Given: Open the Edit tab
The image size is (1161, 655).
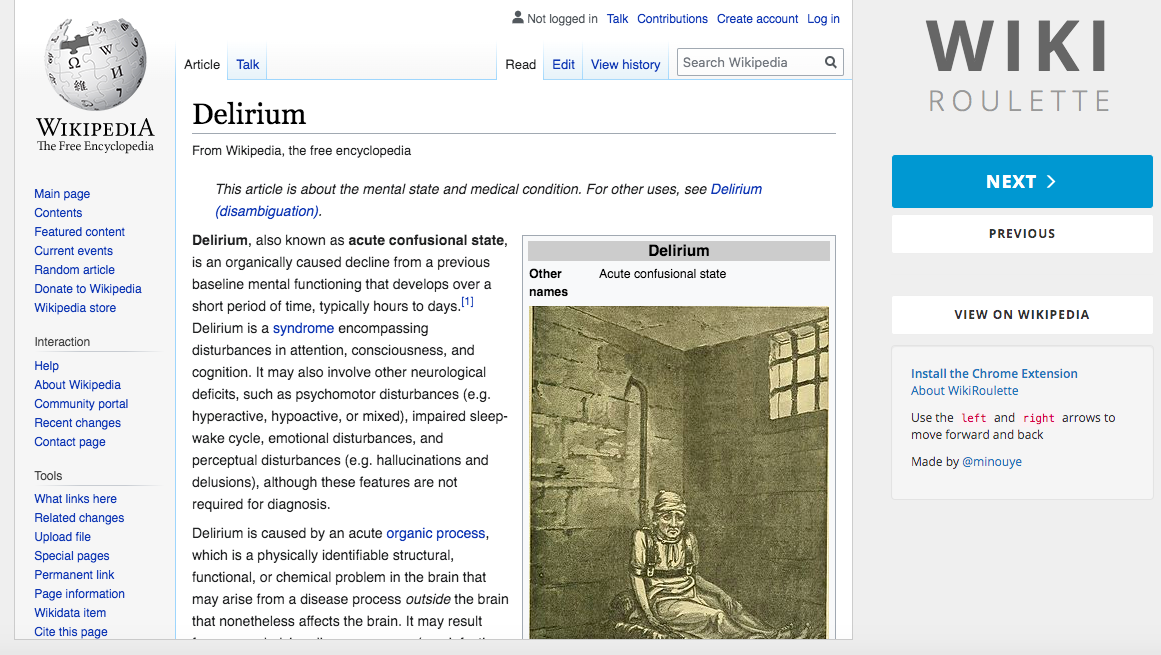Looking at the screenshot, I should tap(563, 64).
